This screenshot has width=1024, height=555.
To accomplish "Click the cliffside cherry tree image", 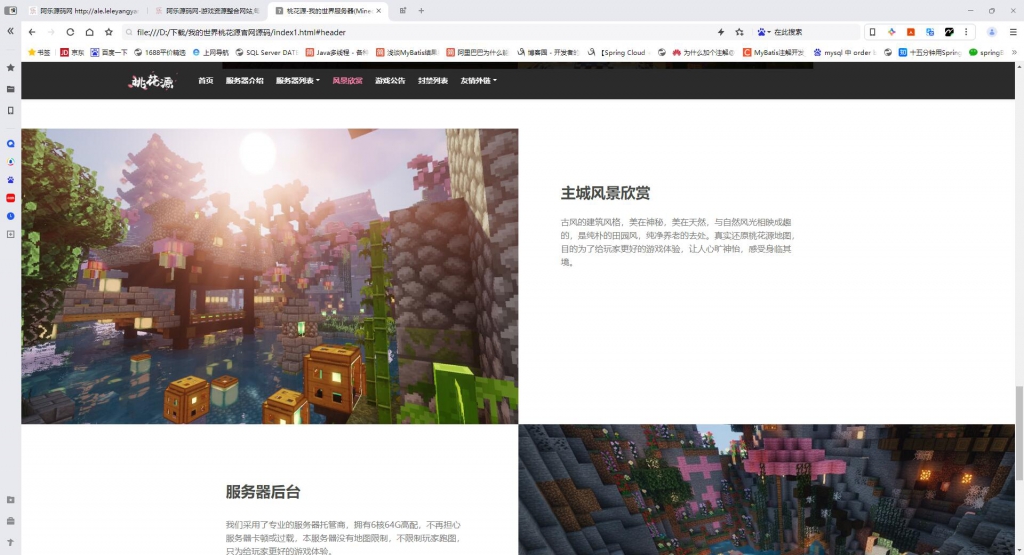I will (x=767, y=490).
